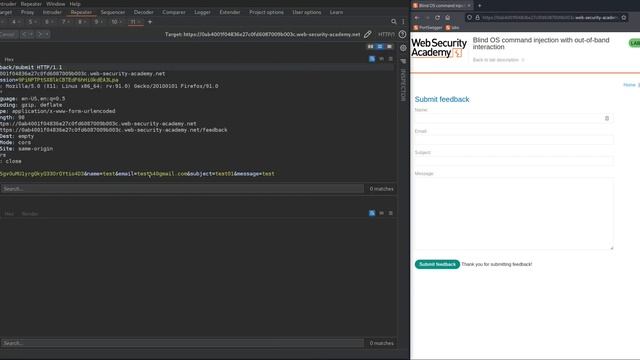The image size is (640, 360).
Task: Open the Help menu
Action: (x=75, y=4)
